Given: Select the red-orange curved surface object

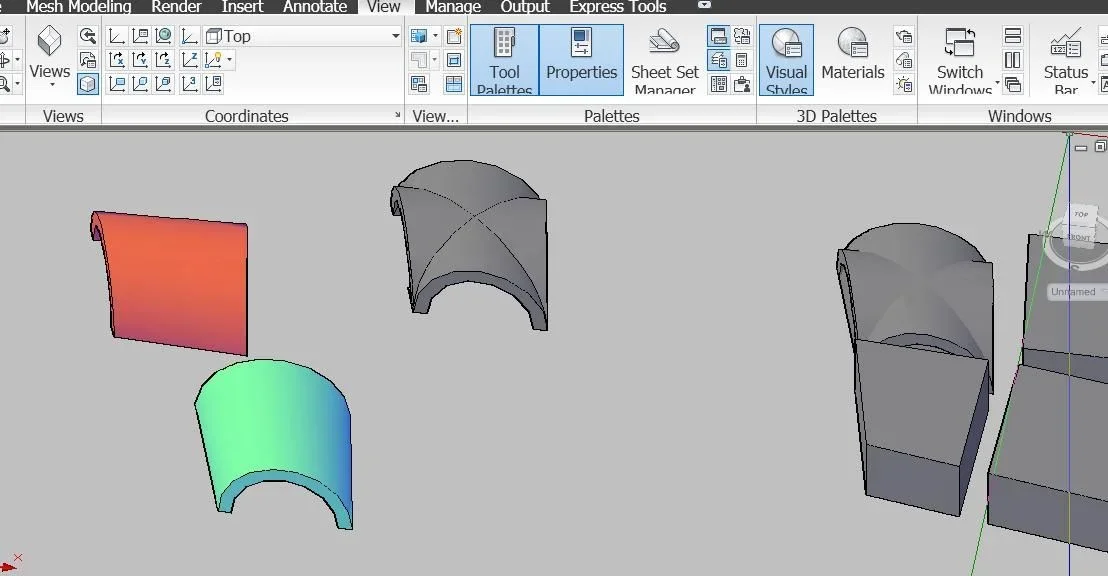Looking at the screenshot, I should [177, 283].
